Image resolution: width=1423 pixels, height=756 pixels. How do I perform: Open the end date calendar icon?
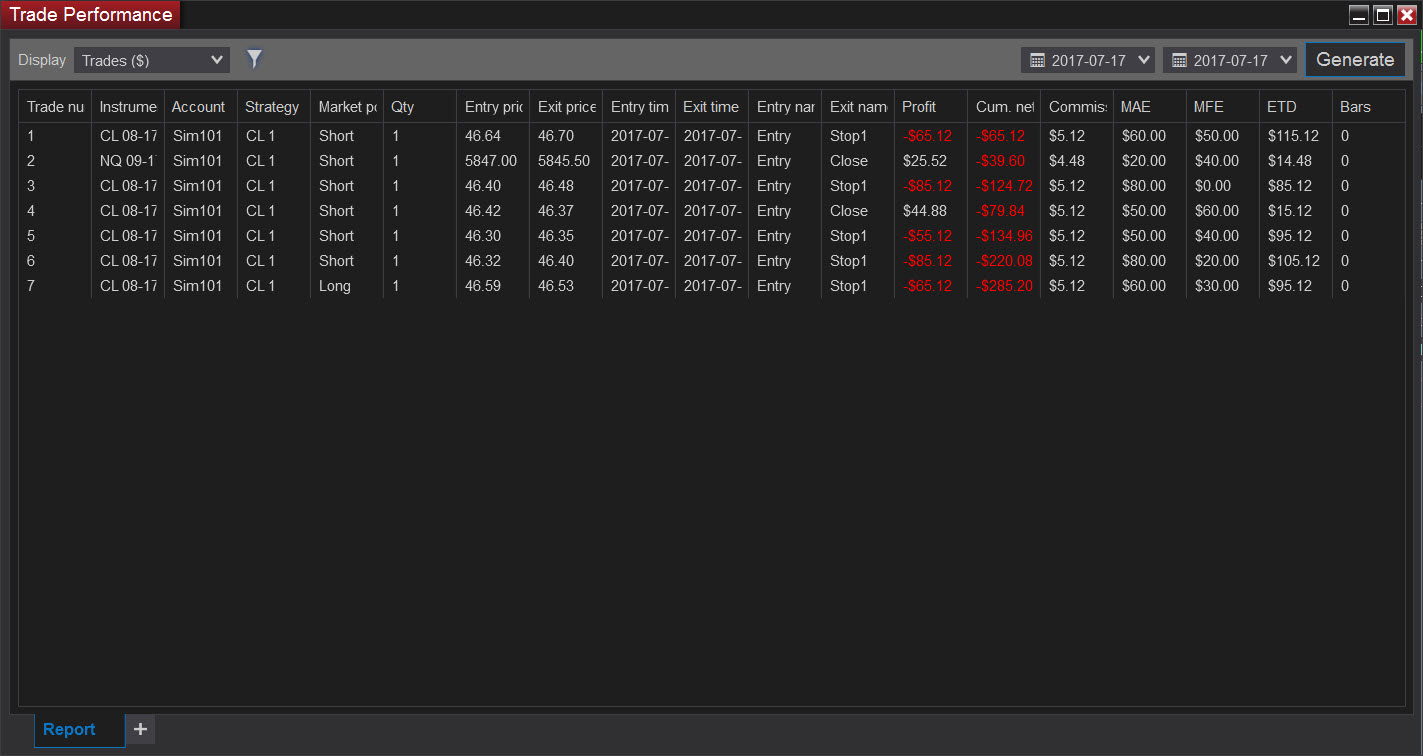1179,60
